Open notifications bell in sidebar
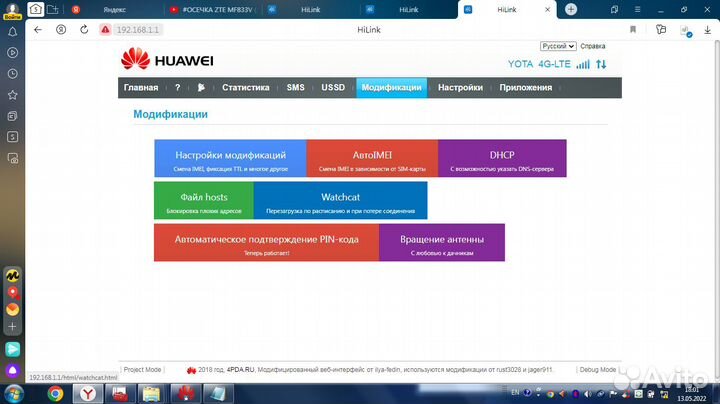The width and height of the screenshot is (720, 404). pos(12,32)
